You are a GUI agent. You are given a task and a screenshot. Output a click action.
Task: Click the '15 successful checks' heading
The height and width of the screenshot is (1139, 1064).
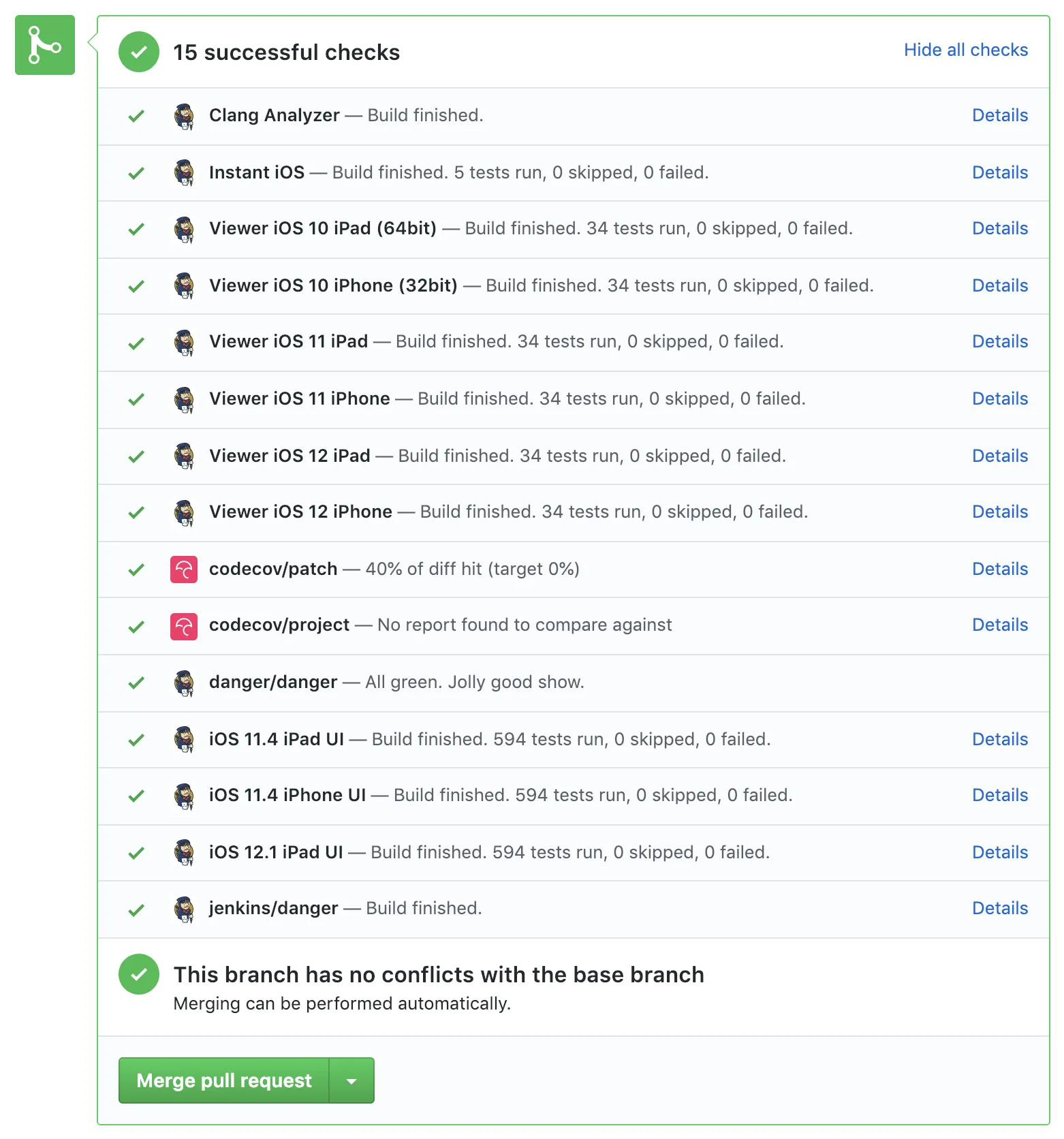pyautogui.click(x=286, y=52)
